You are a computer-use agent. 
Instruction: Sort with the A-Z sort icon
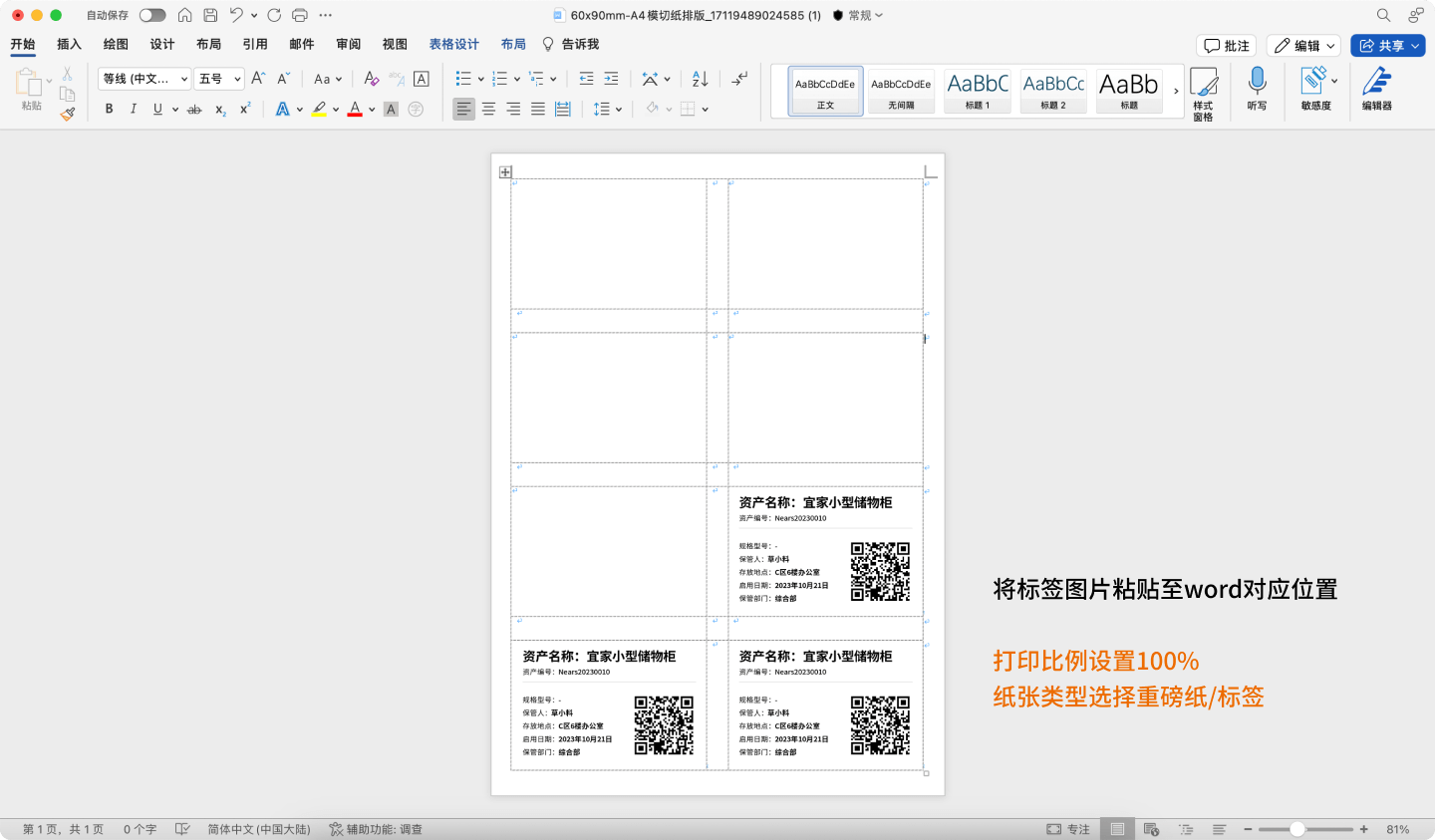pos(700,79)
